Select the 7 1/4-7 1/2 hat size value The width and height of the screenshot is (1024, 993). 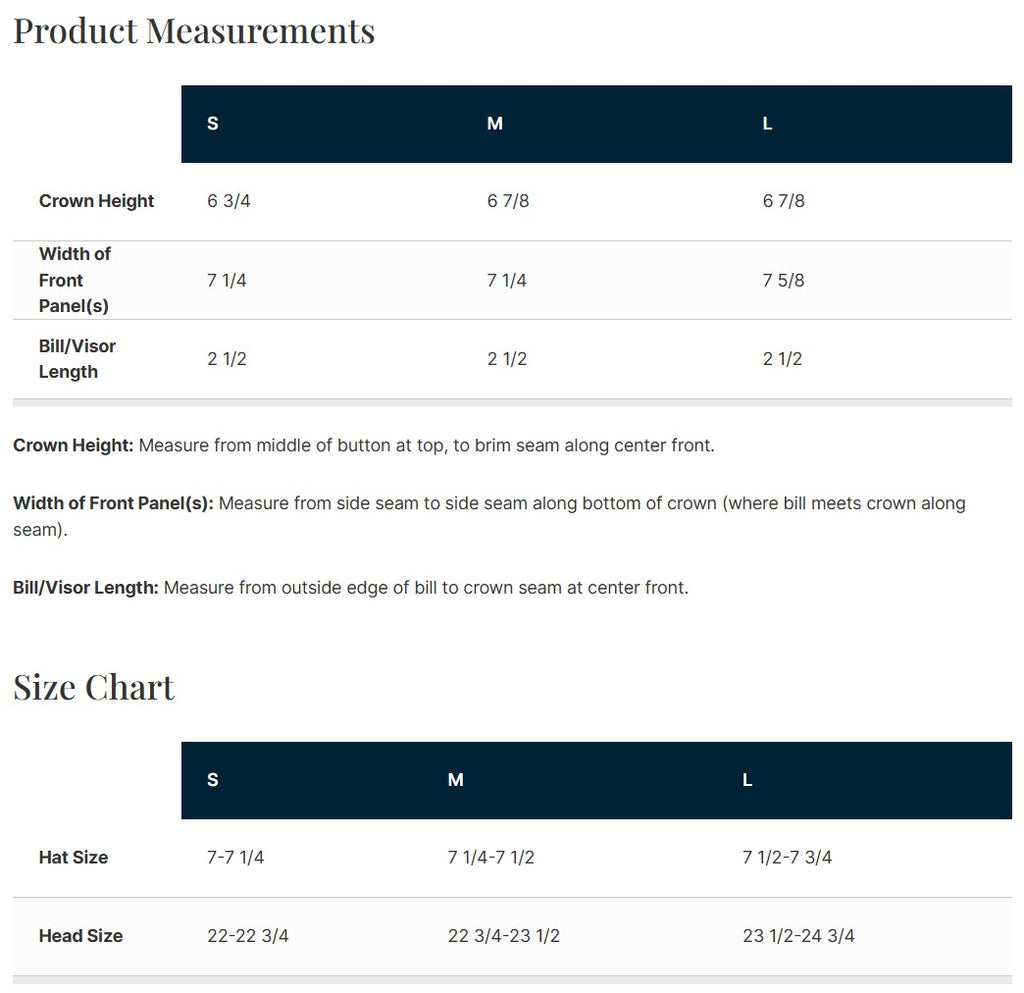click(x=491, y=857)
